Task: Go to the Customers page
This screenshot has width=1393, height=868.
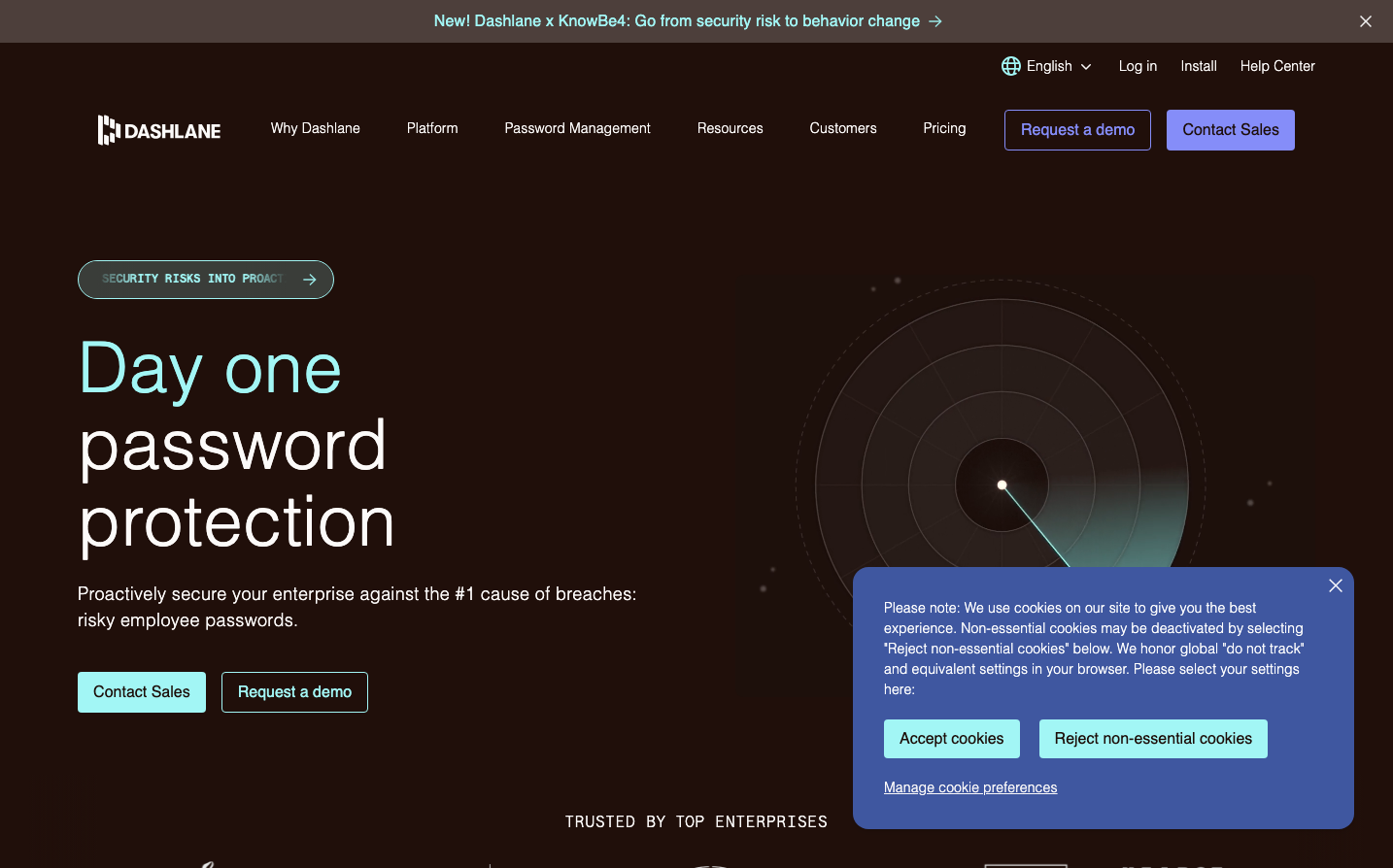Action: [842, 128]
